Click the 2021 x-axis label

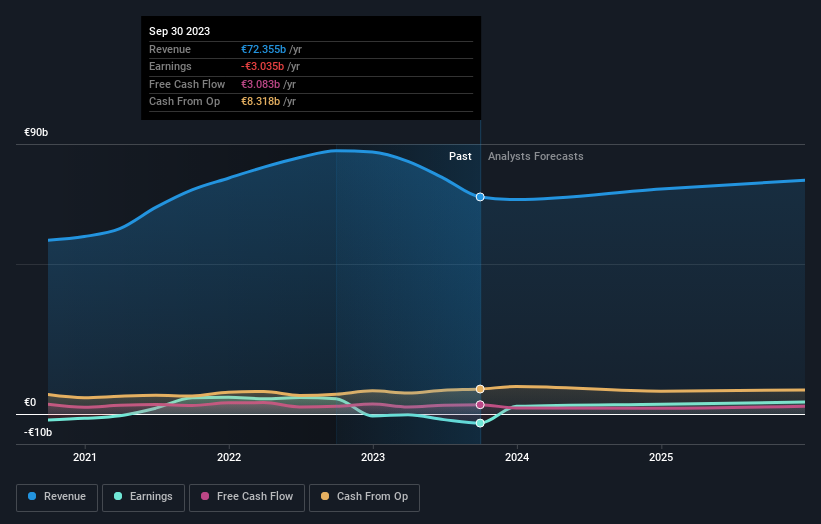click(x=85, y=457)
